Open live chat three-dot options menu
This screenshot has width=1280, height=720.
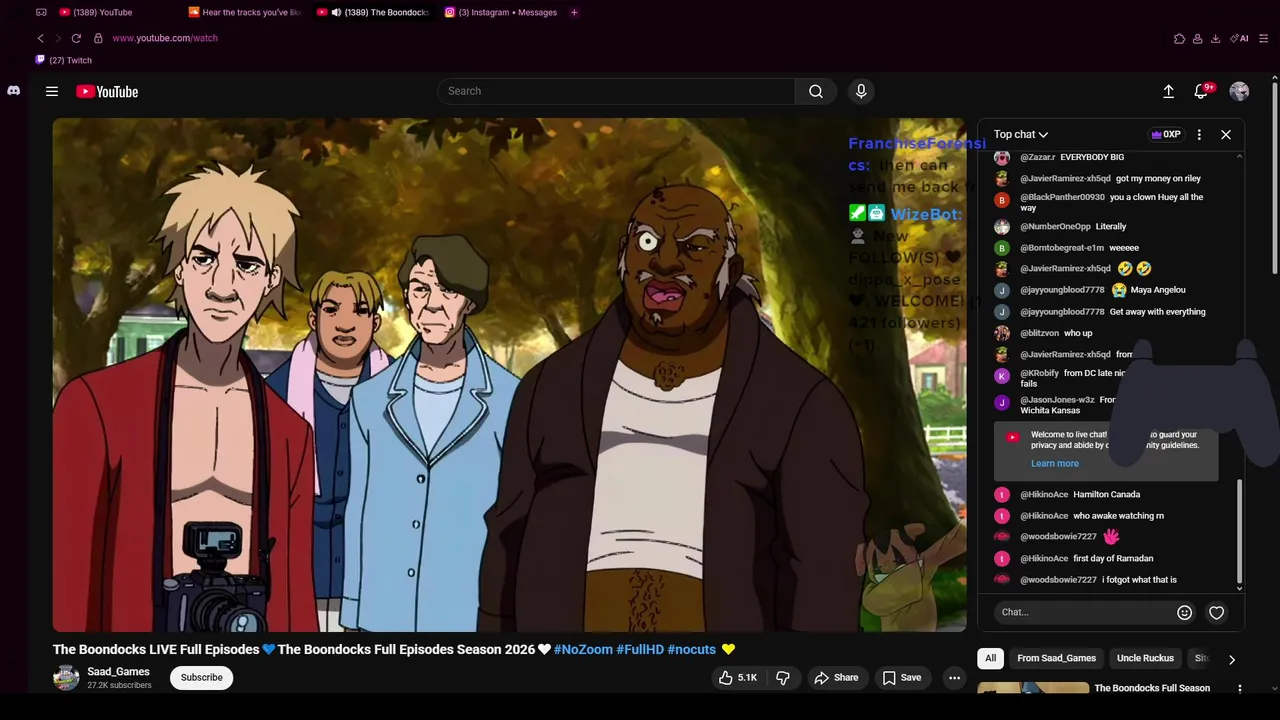click(x=1199, y=134)
